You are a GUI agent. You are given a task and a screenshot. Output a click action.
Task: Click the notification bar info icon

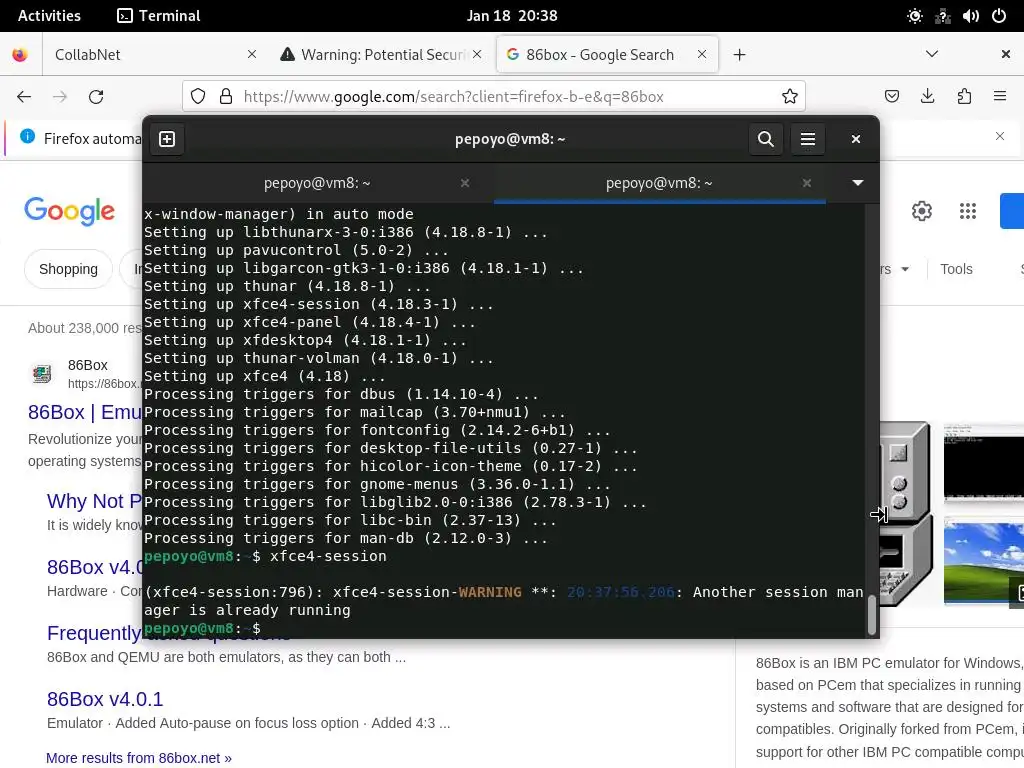click(27, 136)
